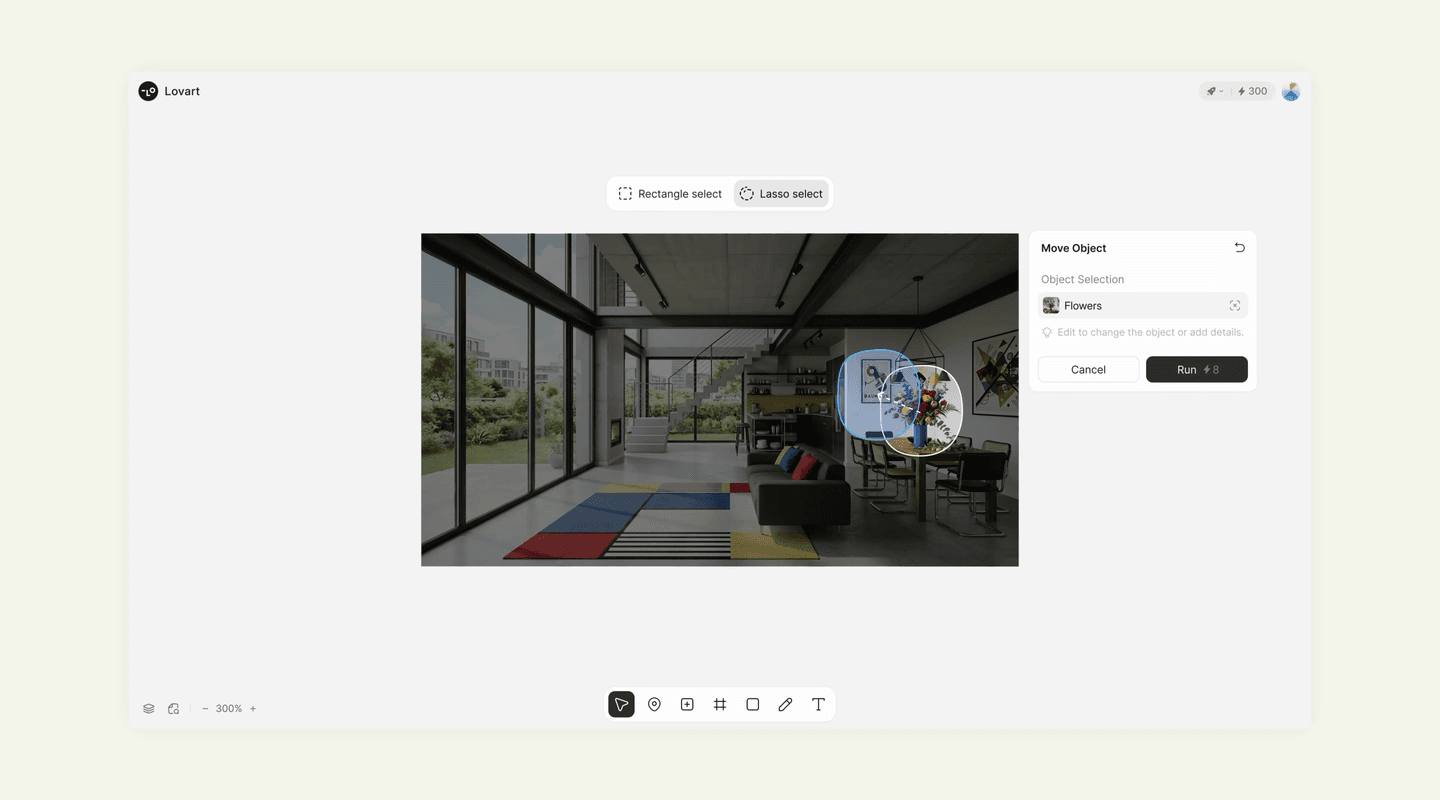
Task: Click the Flowers object selection field
Action: [x=1130, y=306]
